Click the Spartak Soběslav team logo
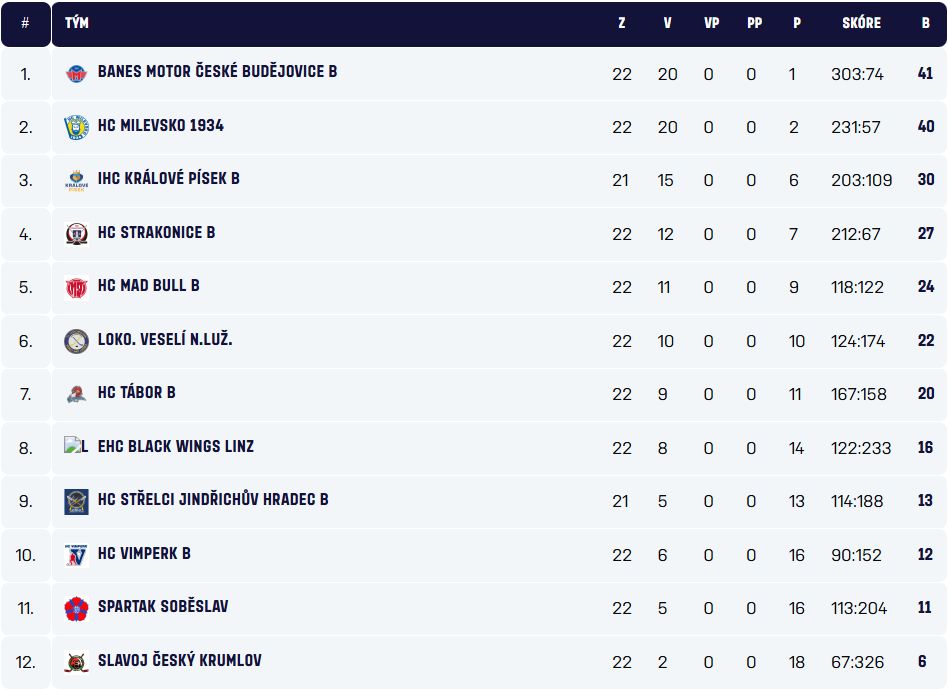The height and width of the screenshot is (689, 948). pos(76,608)
